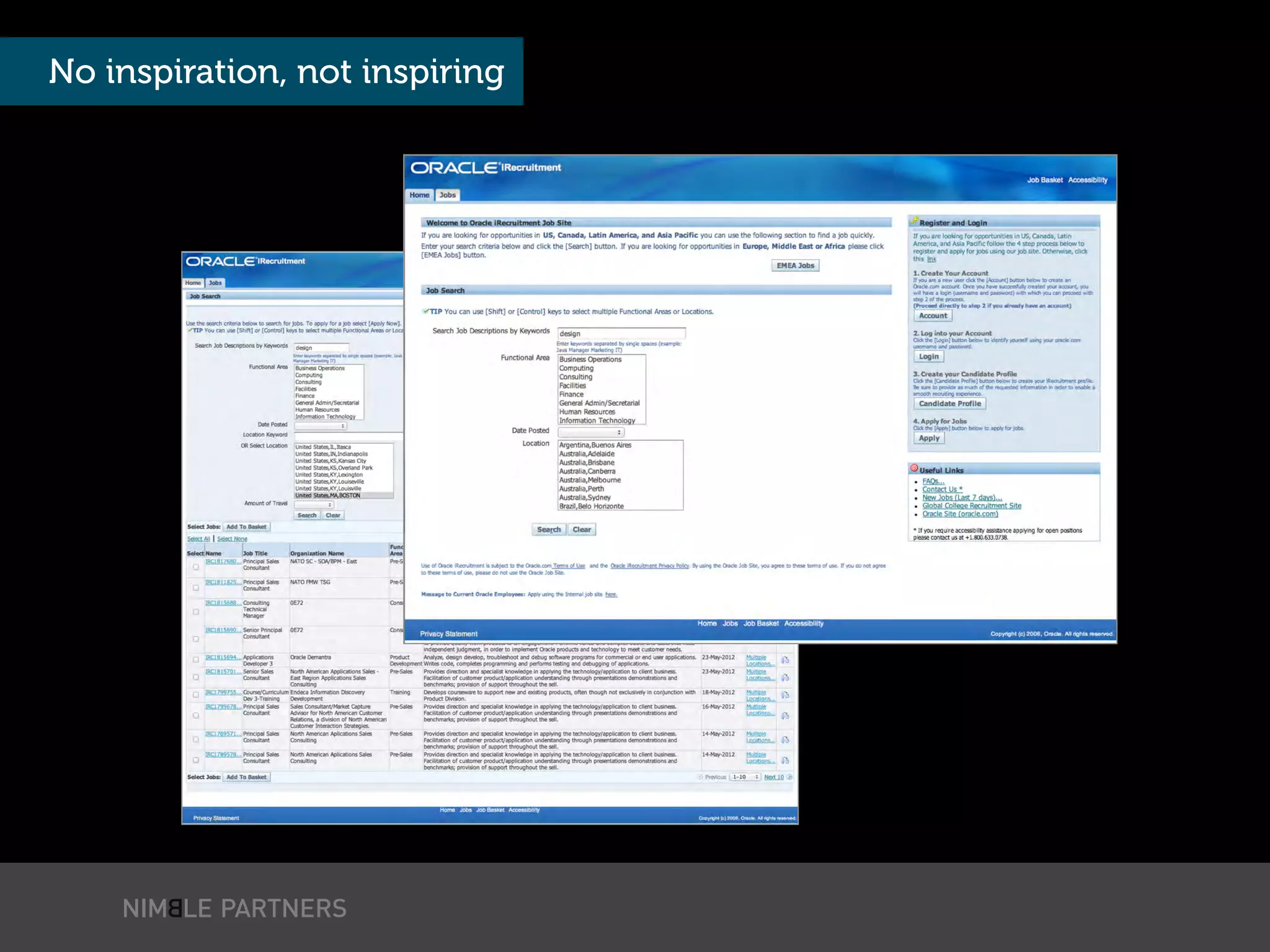Click the Oracle iRecruitment logo in front window
The height and width of the screenshot is (952, 1270).
click(x=486, y=168)
